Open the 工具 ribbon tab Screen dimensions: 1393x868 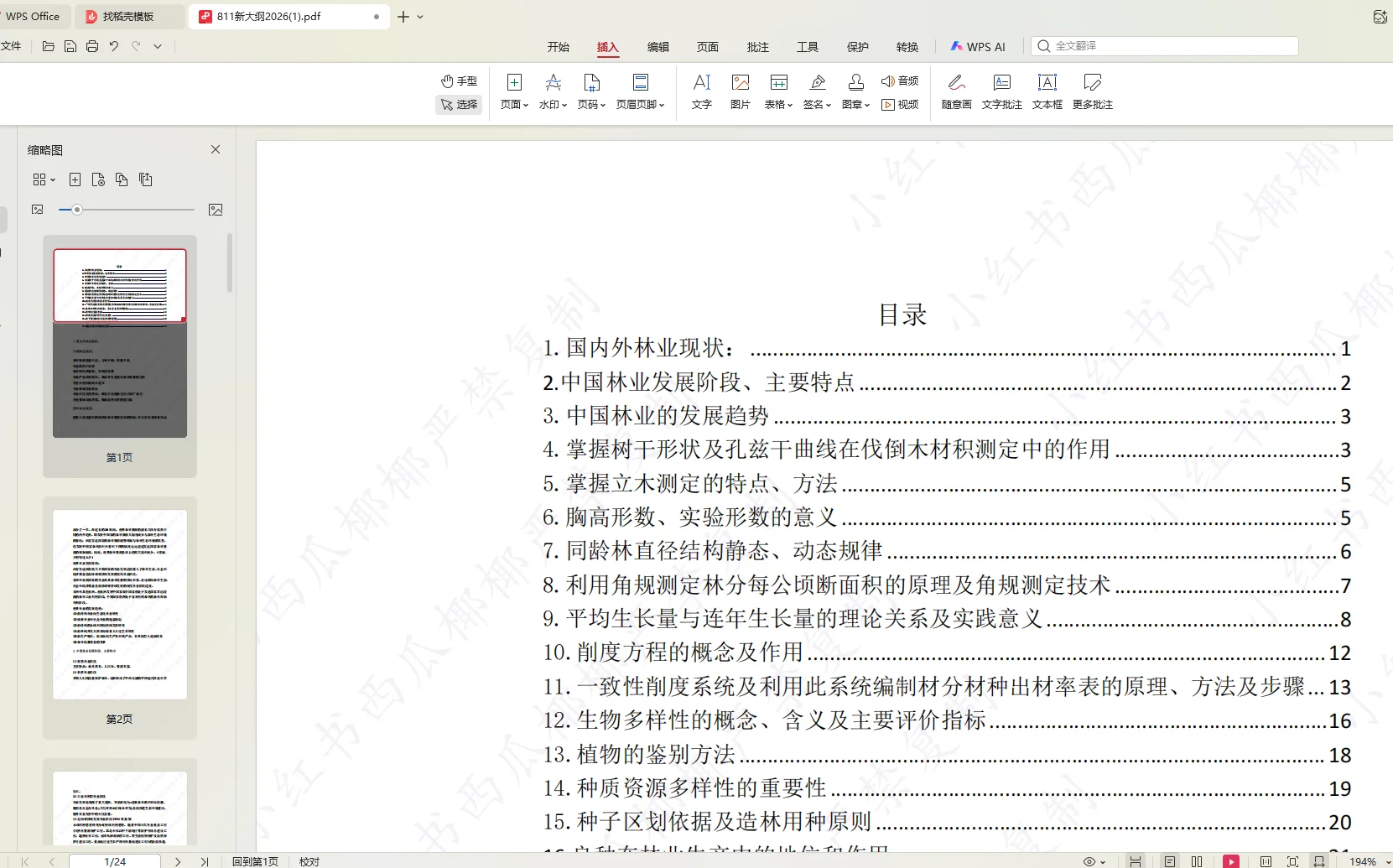(x=807, y=47)
